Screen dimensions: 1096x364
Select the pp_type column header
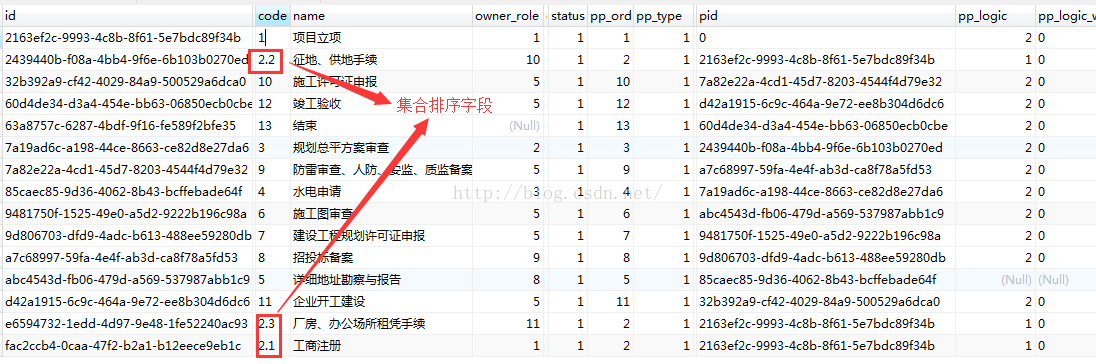[x=663, y=16]
